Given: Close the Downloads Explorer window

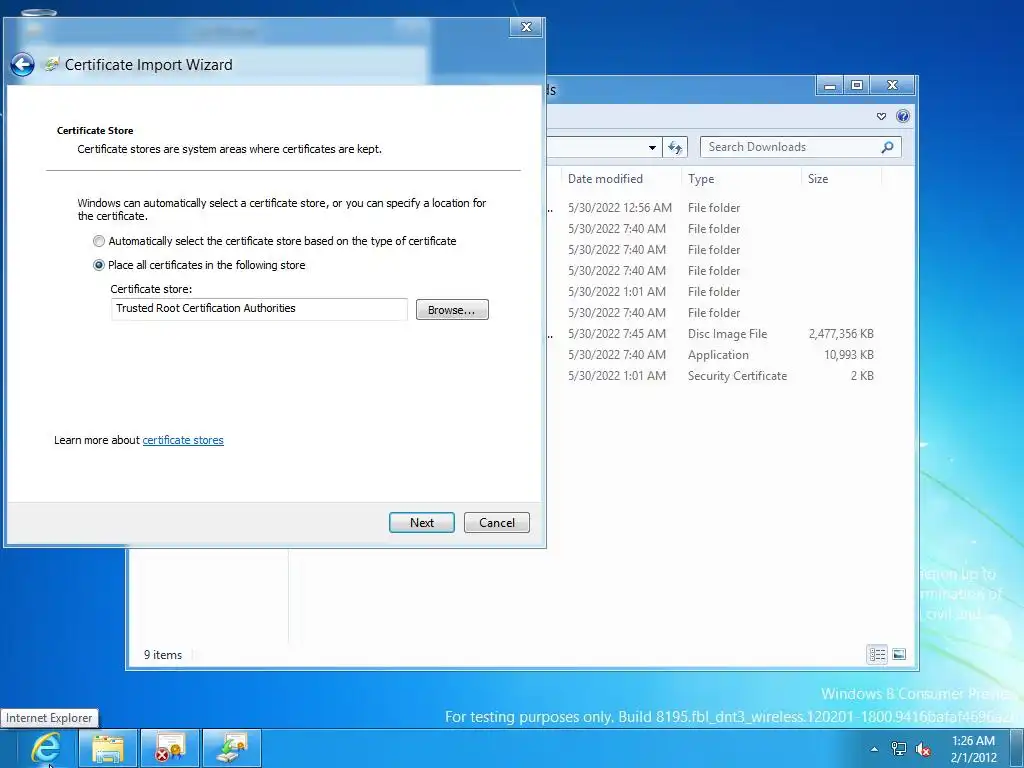Looking at the screenshot, I should (x=893, y=86).
